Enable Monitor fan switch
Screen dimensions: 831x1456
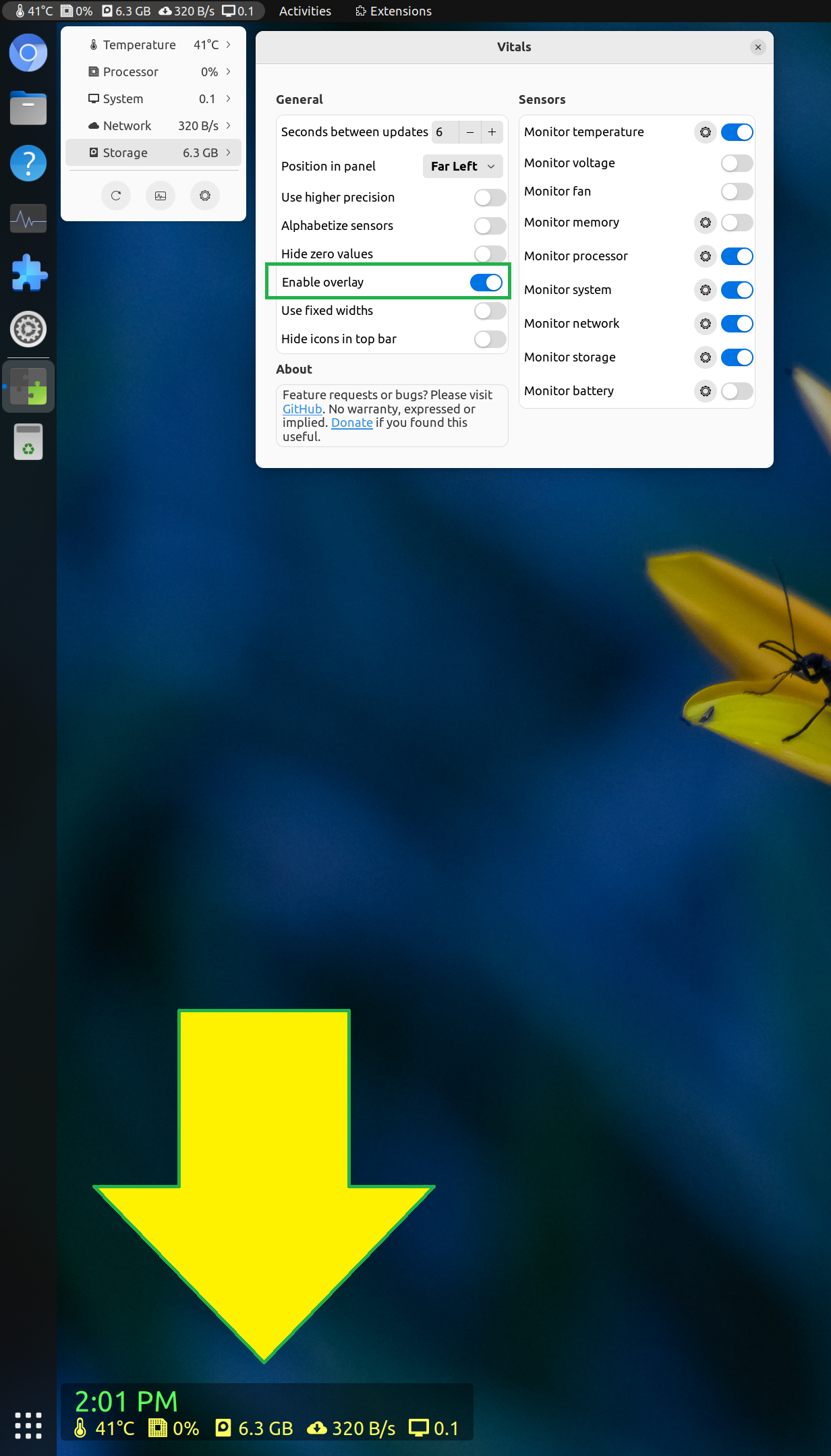(737, 192)
